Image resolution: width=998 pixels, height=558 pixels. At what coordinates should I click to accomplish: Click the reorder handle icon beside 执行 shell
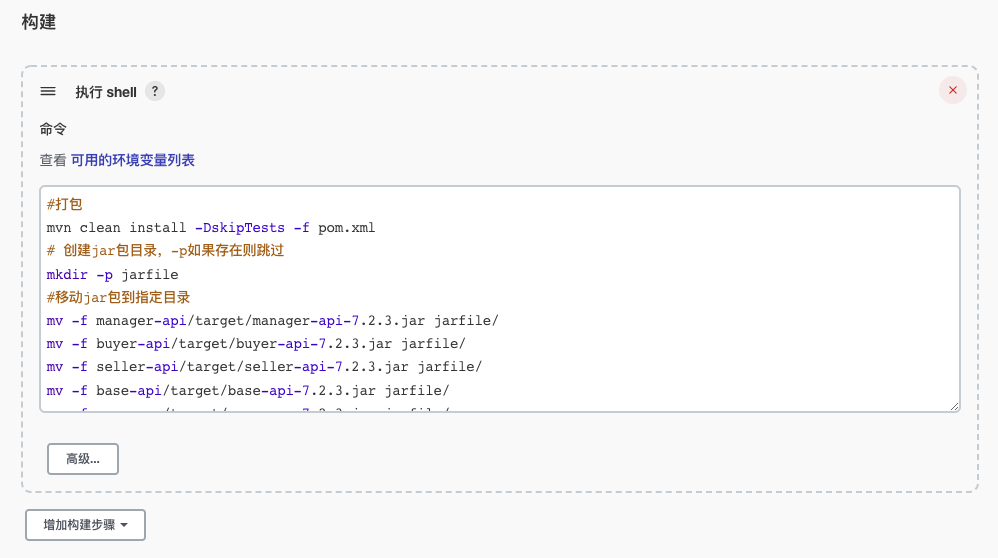point(48,92)
